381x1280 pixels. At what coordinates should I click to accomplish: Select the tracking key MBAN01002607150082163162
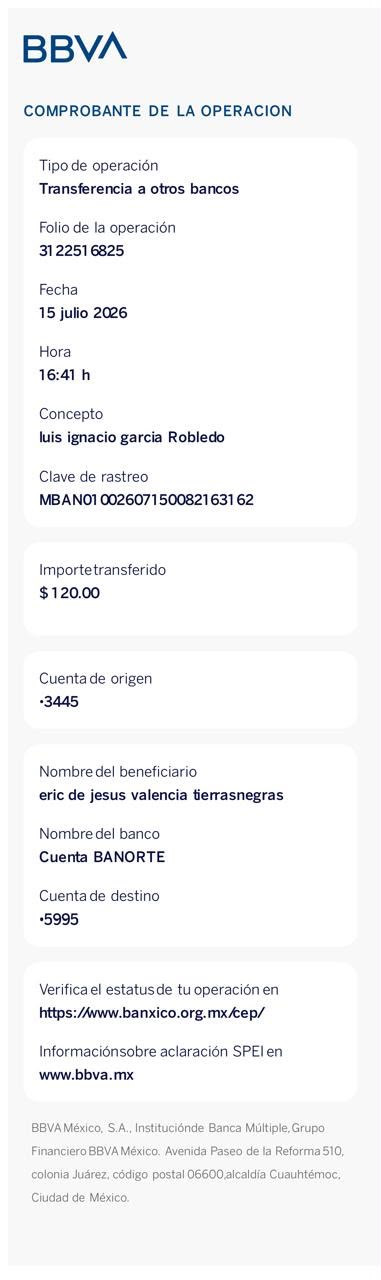click(x=146, y=499)
